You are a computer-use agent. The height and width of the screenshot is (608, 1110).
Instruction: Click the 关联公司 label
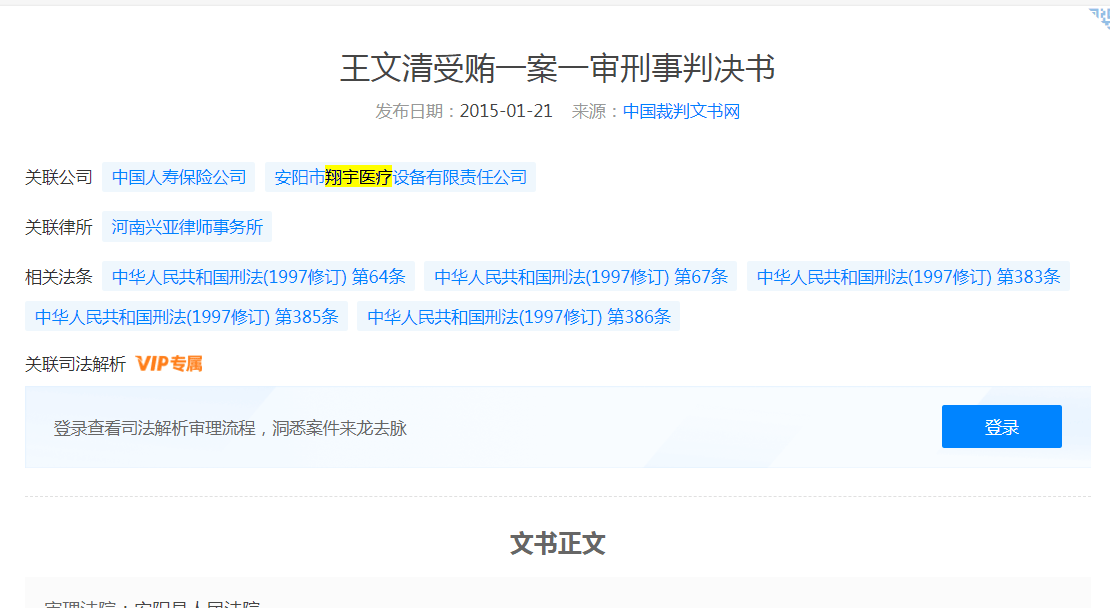[58, 177]
